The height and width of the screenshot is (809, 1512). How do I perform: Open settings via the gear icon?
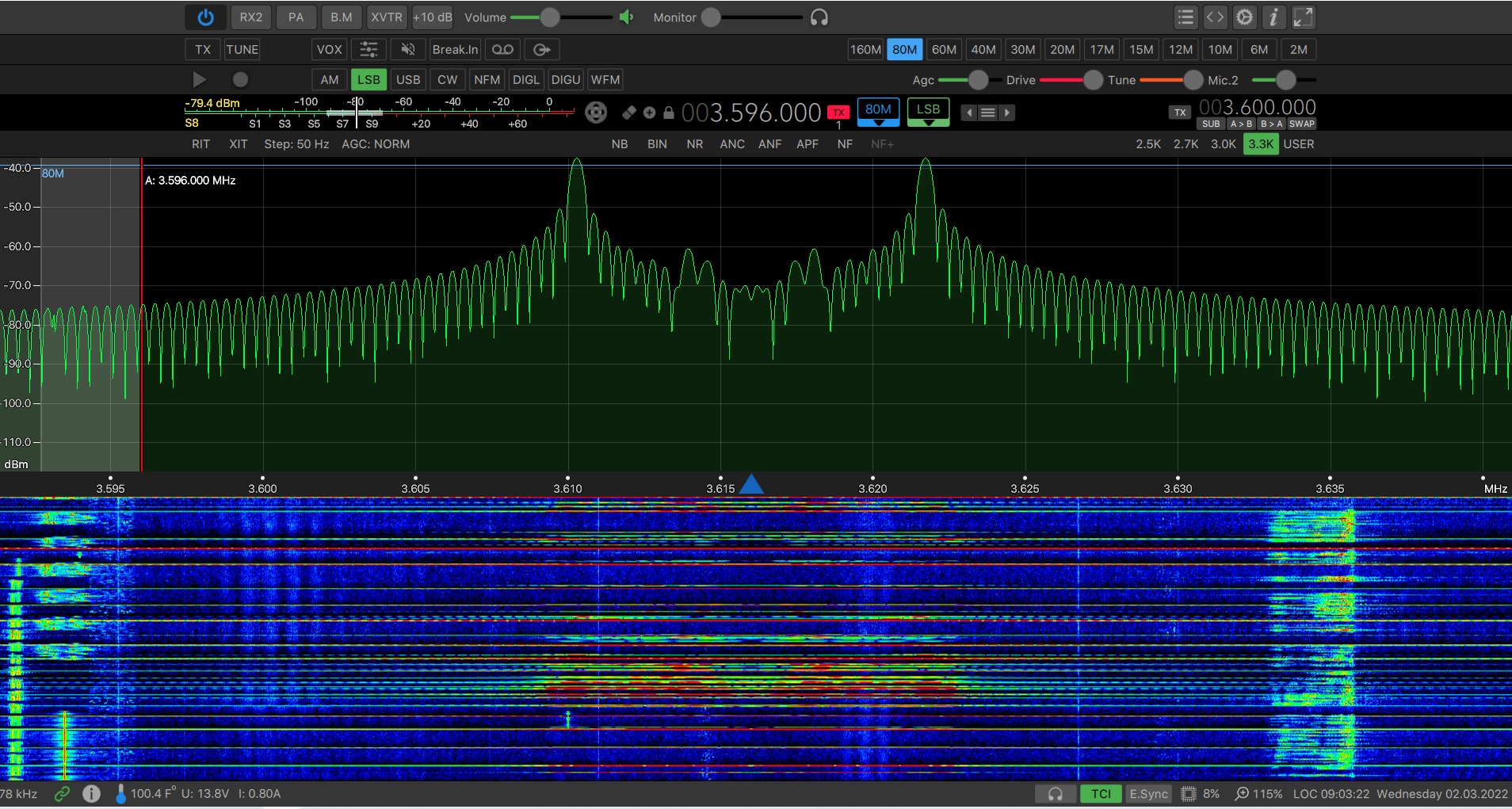coord(1245,17)
